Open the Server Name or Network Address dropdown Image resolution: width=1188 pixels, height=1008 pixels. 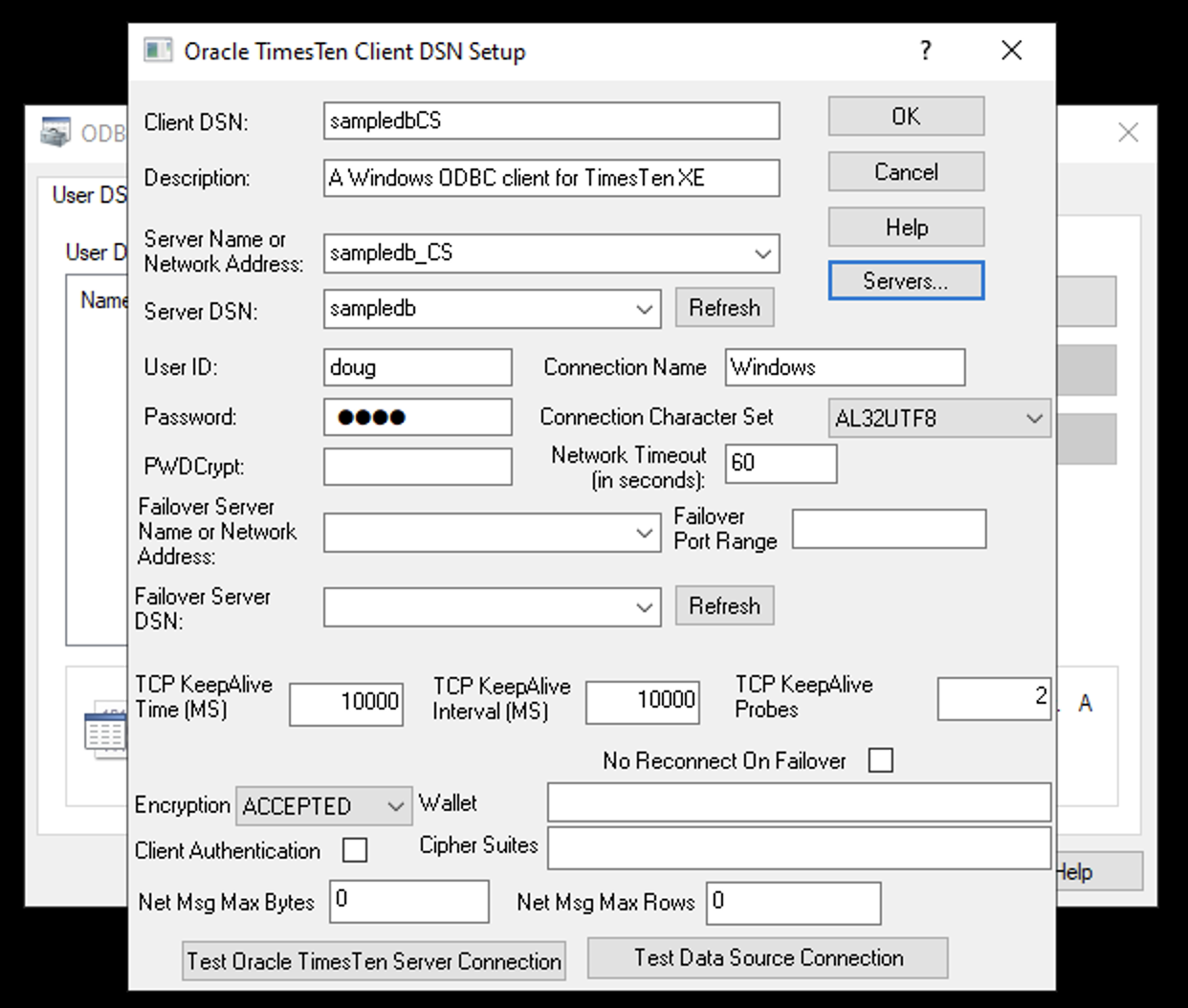click(761, 253)
